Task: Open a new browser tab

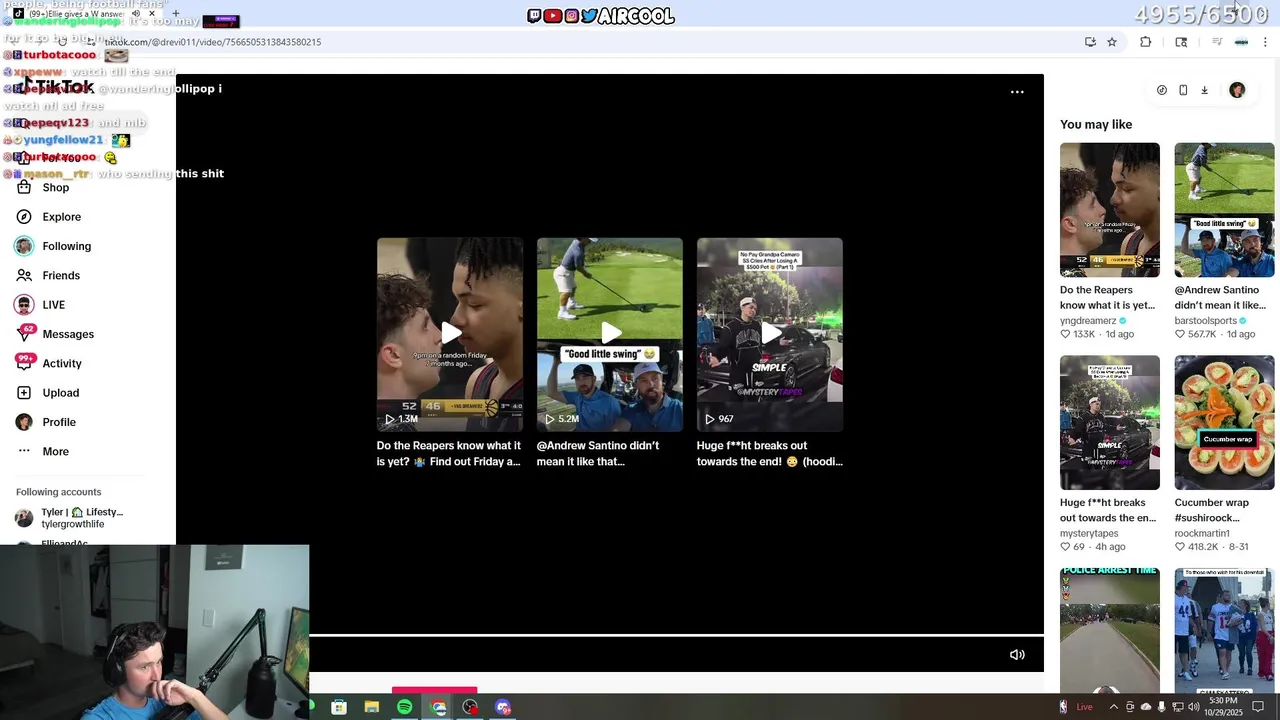Action: pos(176,14)
